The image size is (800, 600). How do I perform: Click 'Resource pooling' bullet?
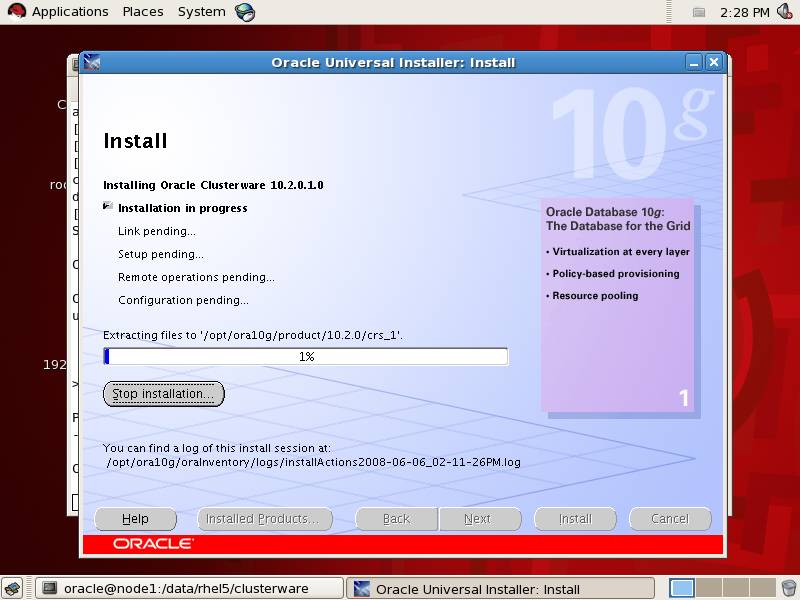tap(595, 295)
